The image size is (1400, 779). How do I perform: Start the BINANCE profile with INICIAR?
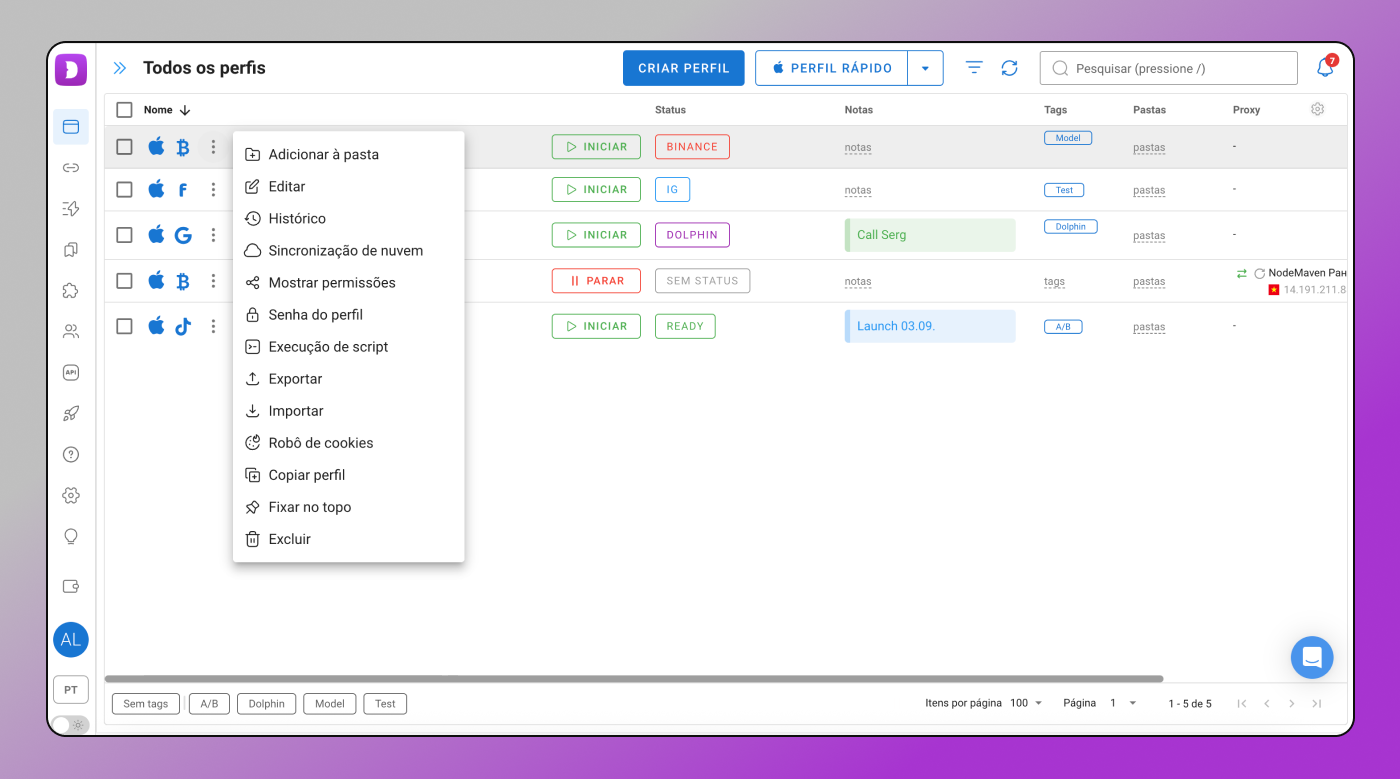(x=596, y=147)
